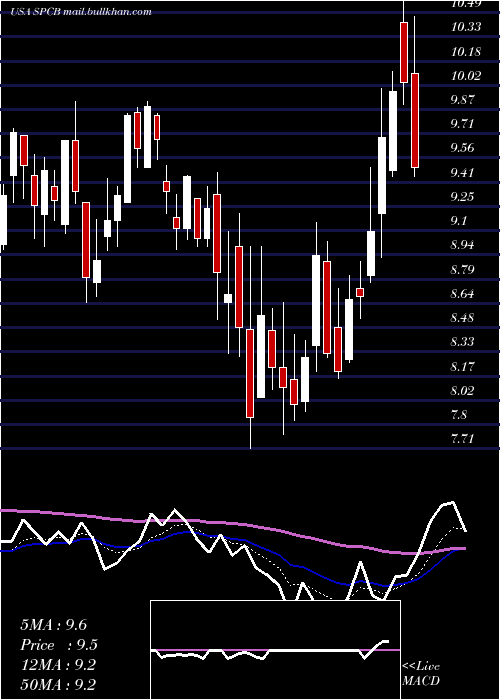Click the 9.25 price axis label
Viewport: 500px width, 700px height.
pos(462,197)
